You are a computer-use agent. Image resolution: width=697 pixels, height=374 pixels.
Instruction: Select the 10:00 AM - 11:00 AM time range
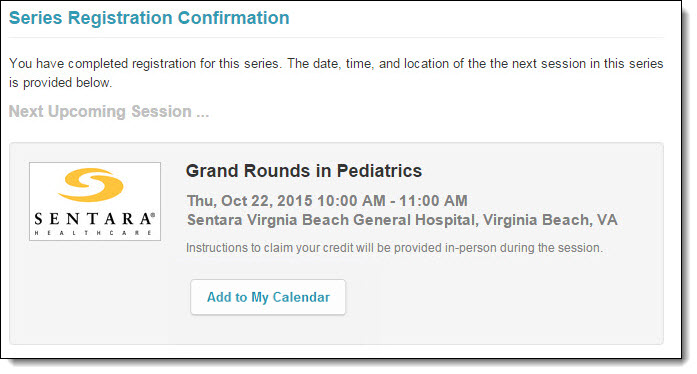point(392,201)
